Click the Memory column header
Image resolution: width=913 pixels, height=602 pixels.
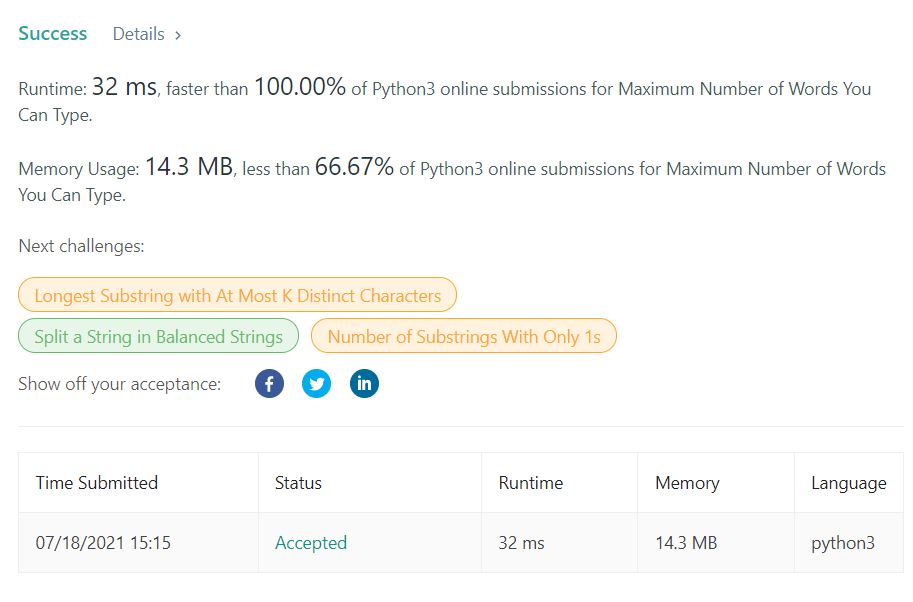coord(687,483)
